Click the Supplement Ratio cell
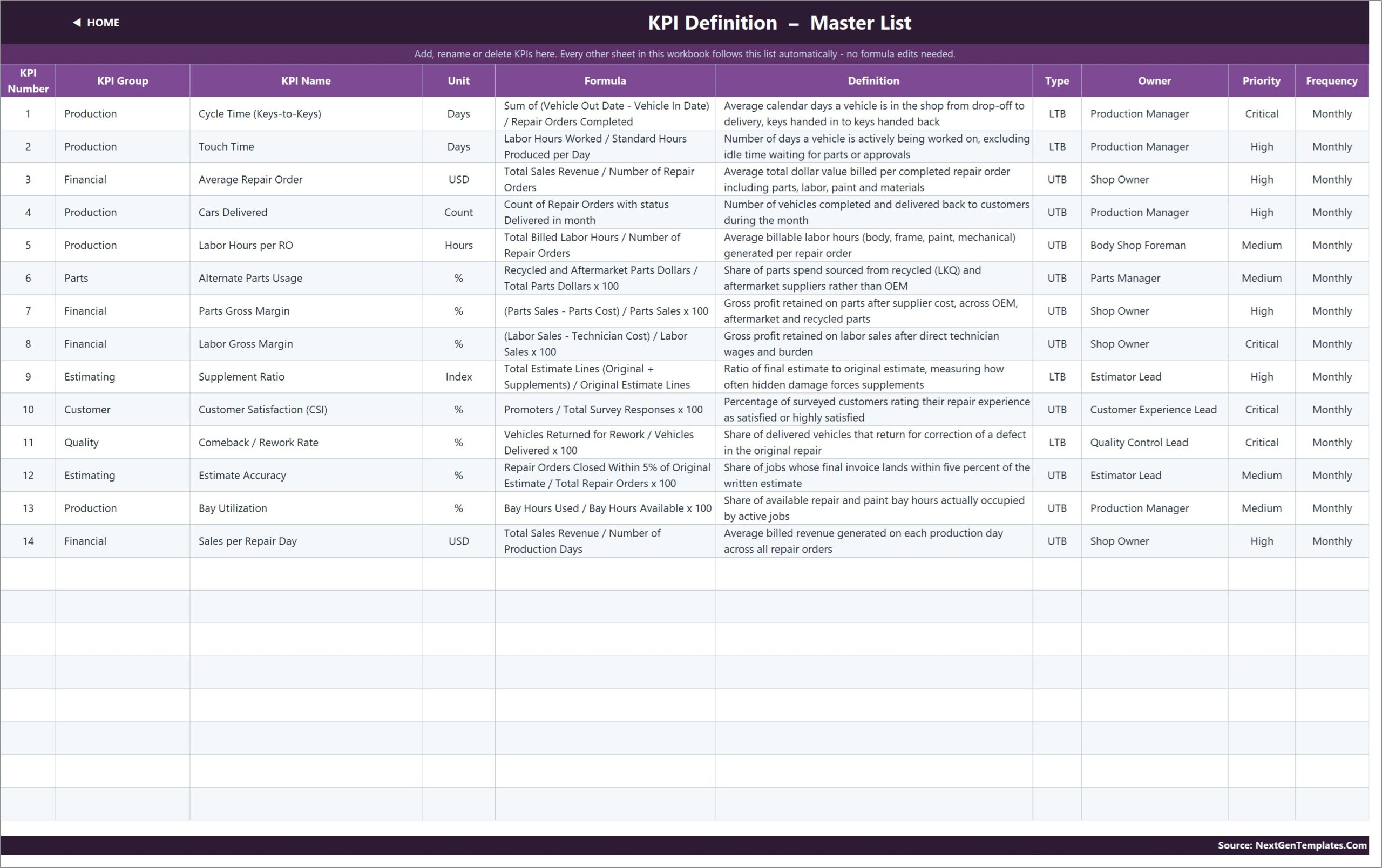The image size is (1382, 868). (306, 376)
